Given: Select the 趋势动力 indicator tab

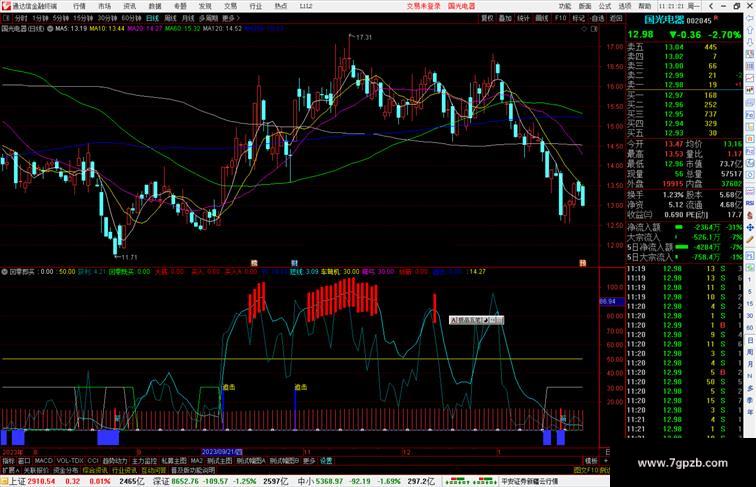Looking at the screenshot, I should coord(115,461).
